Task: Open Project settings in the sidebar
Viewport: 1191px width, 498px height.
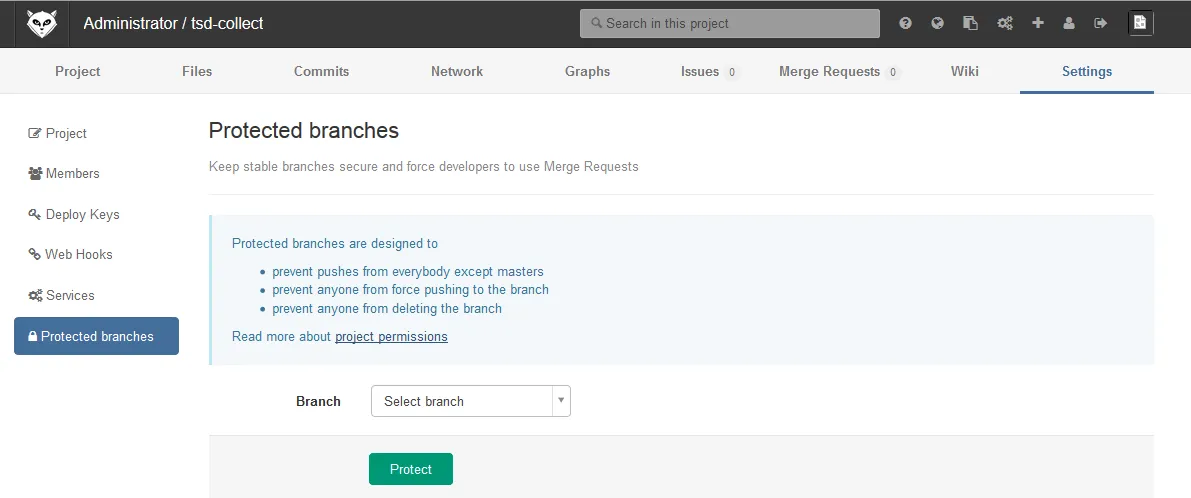Action: coord(96,134)
